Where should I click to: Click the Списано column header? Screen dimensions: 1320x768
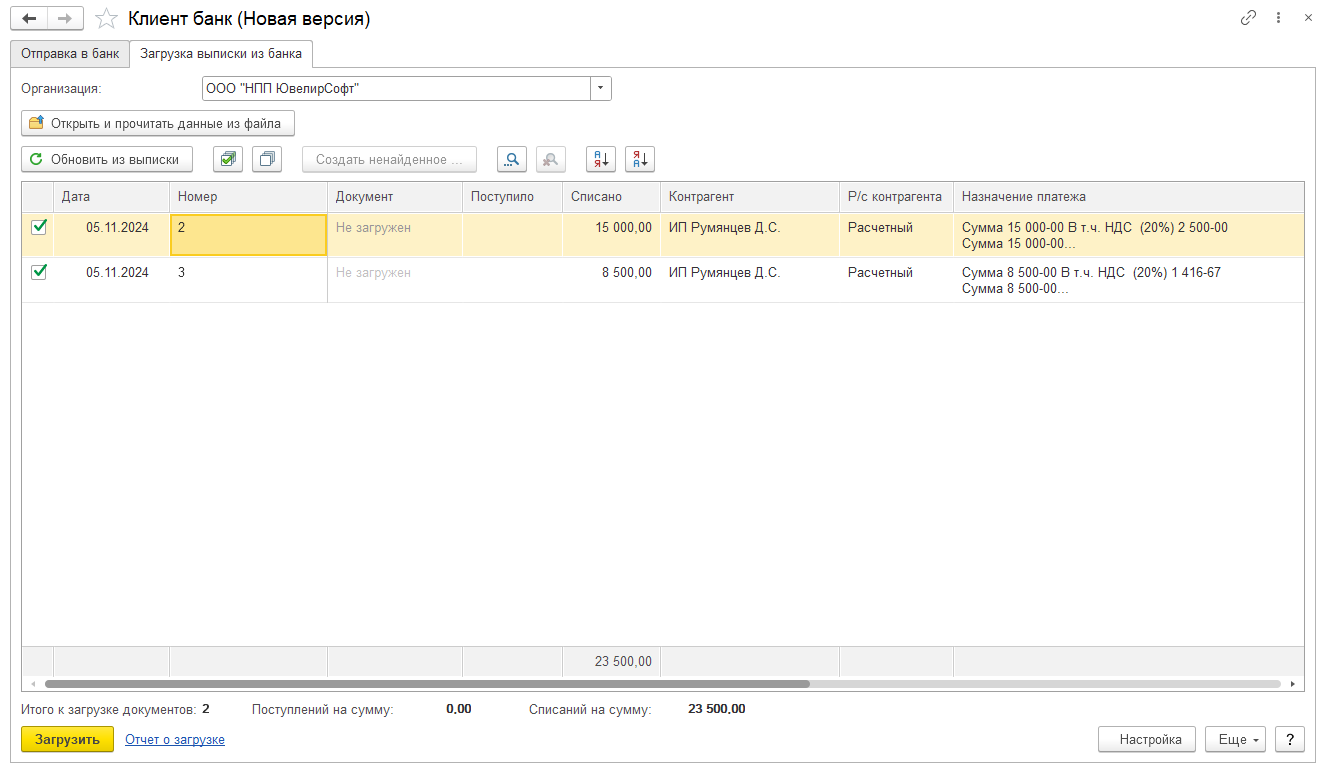click(611, 197)
